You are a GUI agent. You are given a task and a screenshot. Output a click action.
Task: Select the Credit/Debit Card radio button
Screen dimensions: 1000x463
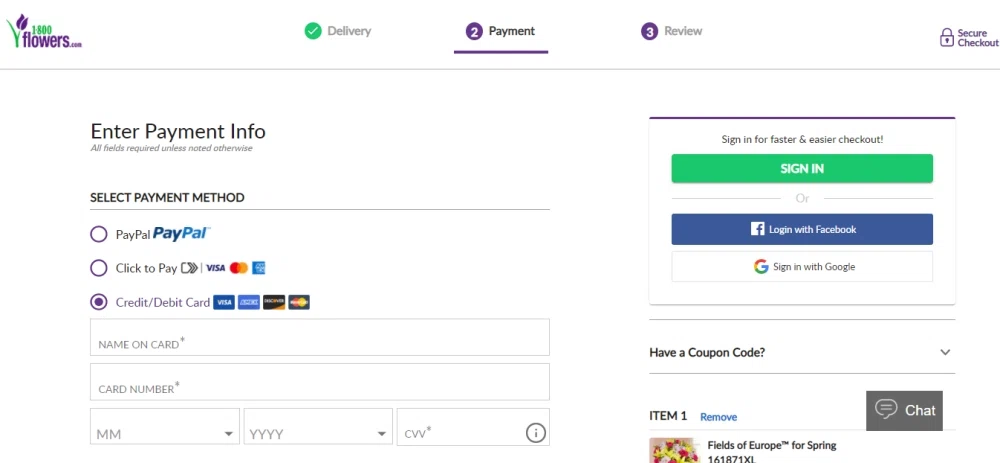coord(99,302)
